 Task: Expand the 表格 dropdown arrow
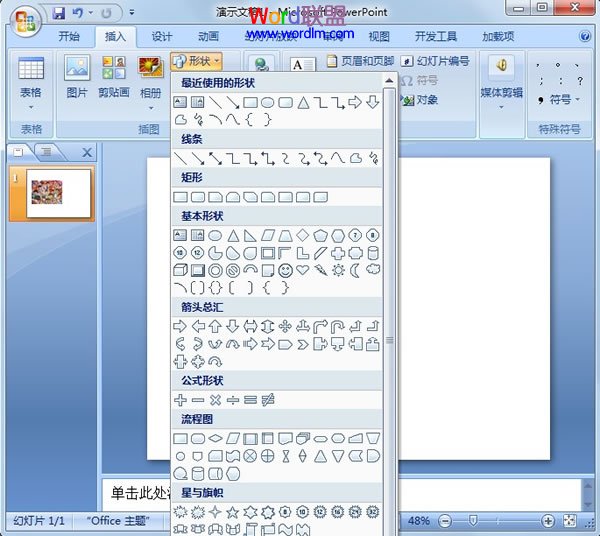31,108
